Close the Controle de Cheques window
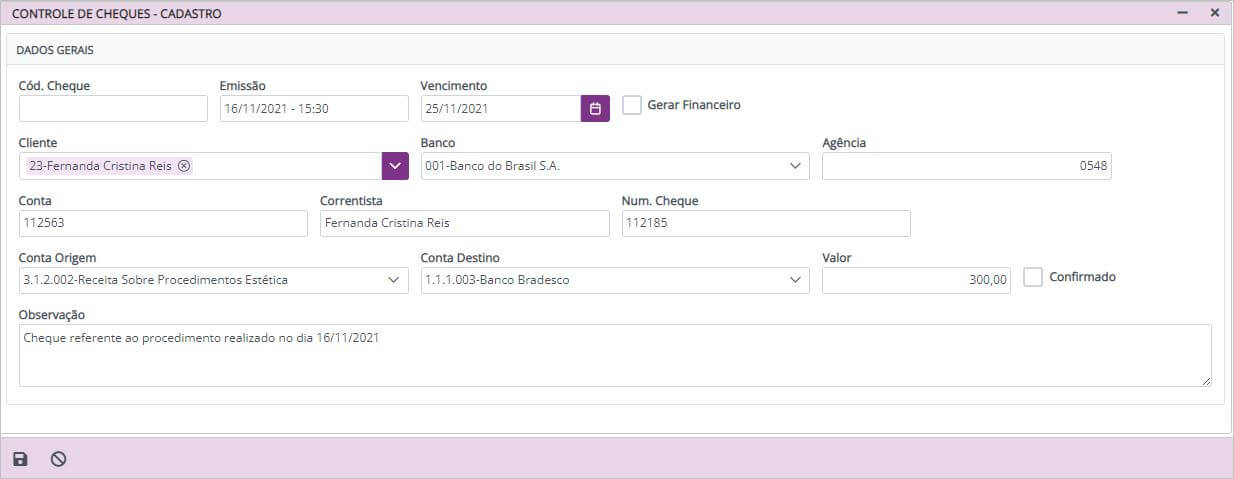Viewport: 1234px width, 479px height. (1214, 13)
